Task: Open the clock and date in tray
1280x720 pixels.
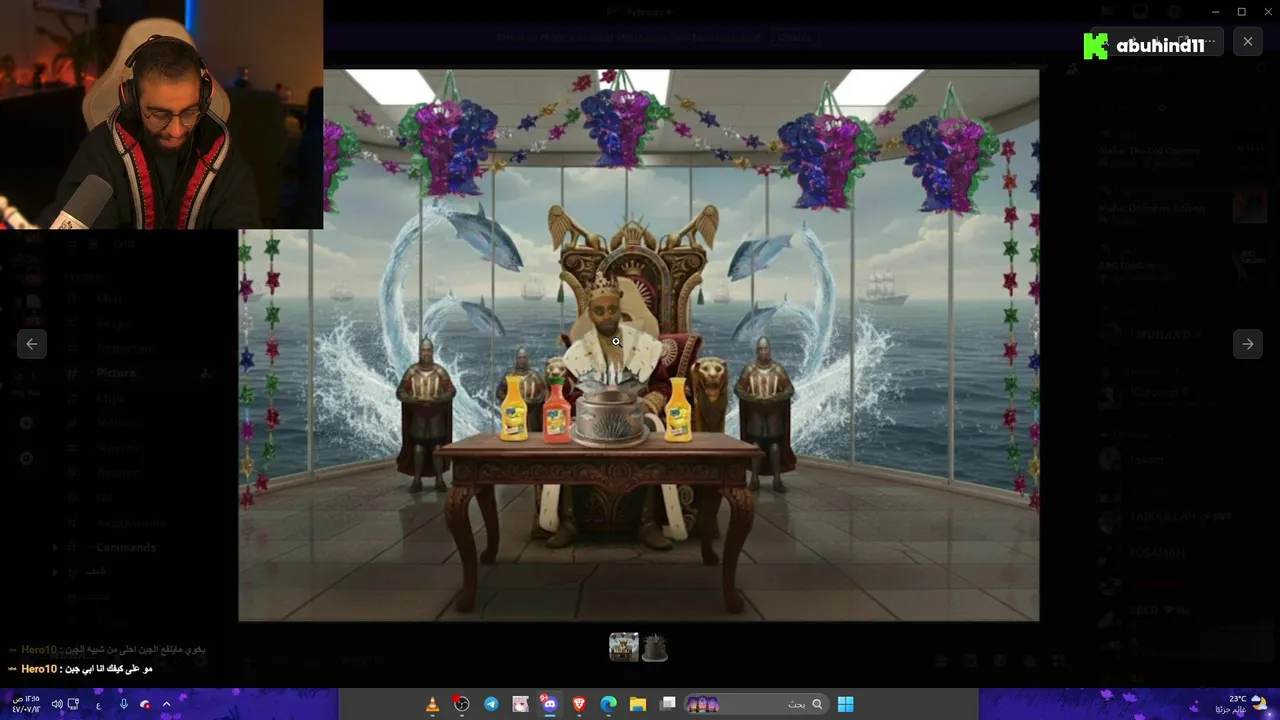Action: pos(25,704)
